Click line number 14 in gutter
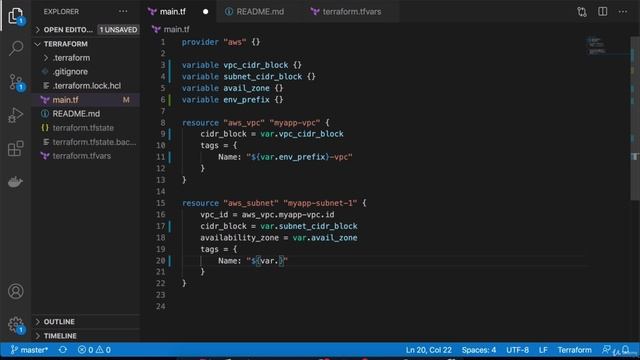Screen dimensions: 640x360 (x=161, y=191)
